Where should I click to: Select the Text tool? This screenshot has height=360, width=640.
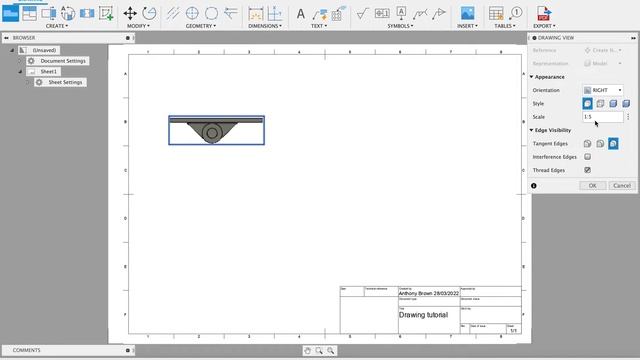[x=301, y=13]
